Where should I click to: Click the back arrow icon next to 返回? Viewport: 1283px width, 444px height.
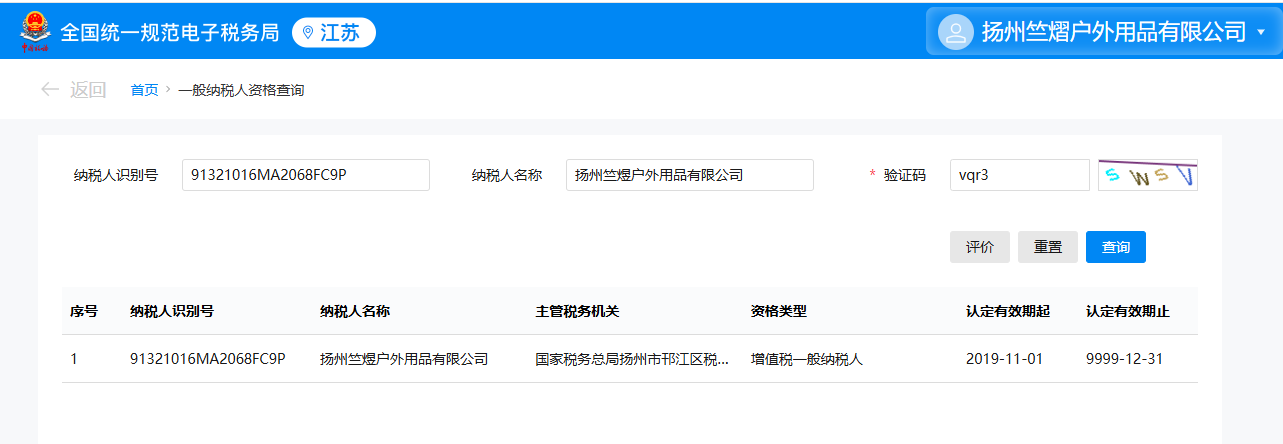pyautogui.click(x=49, y=90)
